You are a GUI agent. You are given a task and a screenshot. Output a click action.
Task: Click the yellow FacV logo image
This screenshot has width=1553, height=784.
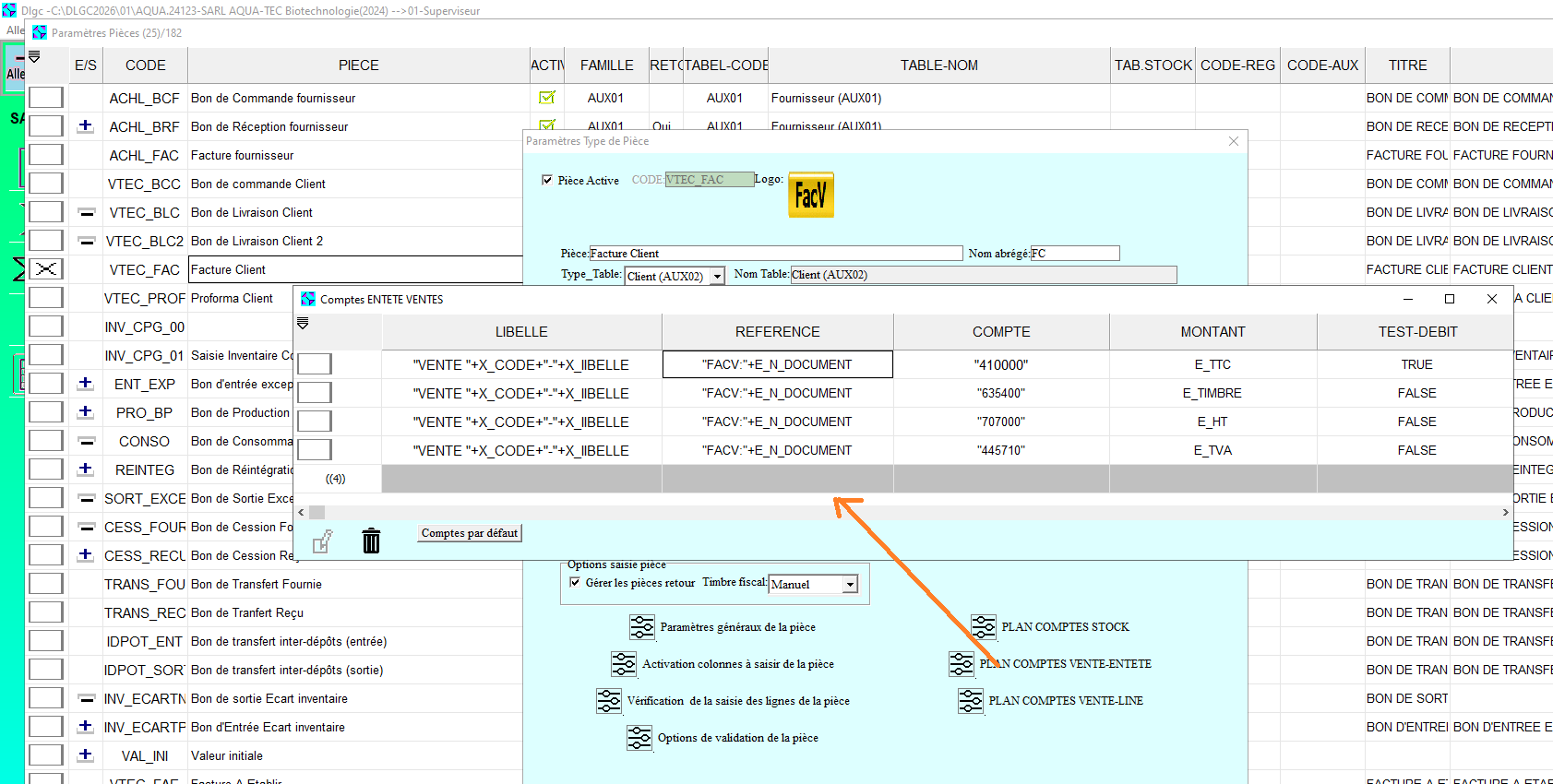(810, 195)
